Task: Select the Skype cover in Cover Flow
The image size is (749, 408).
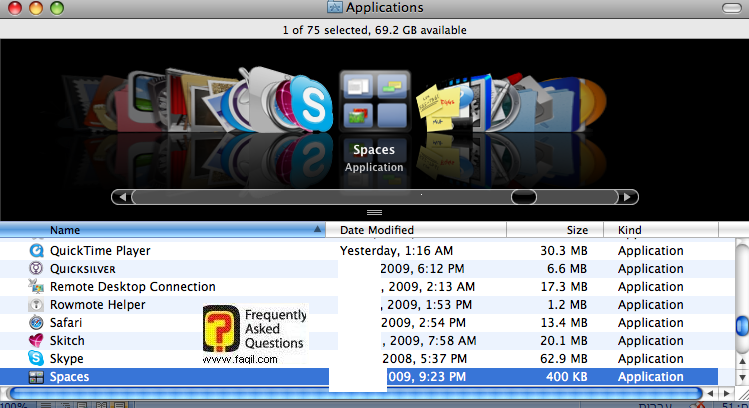Action: [x=311, y=105]
